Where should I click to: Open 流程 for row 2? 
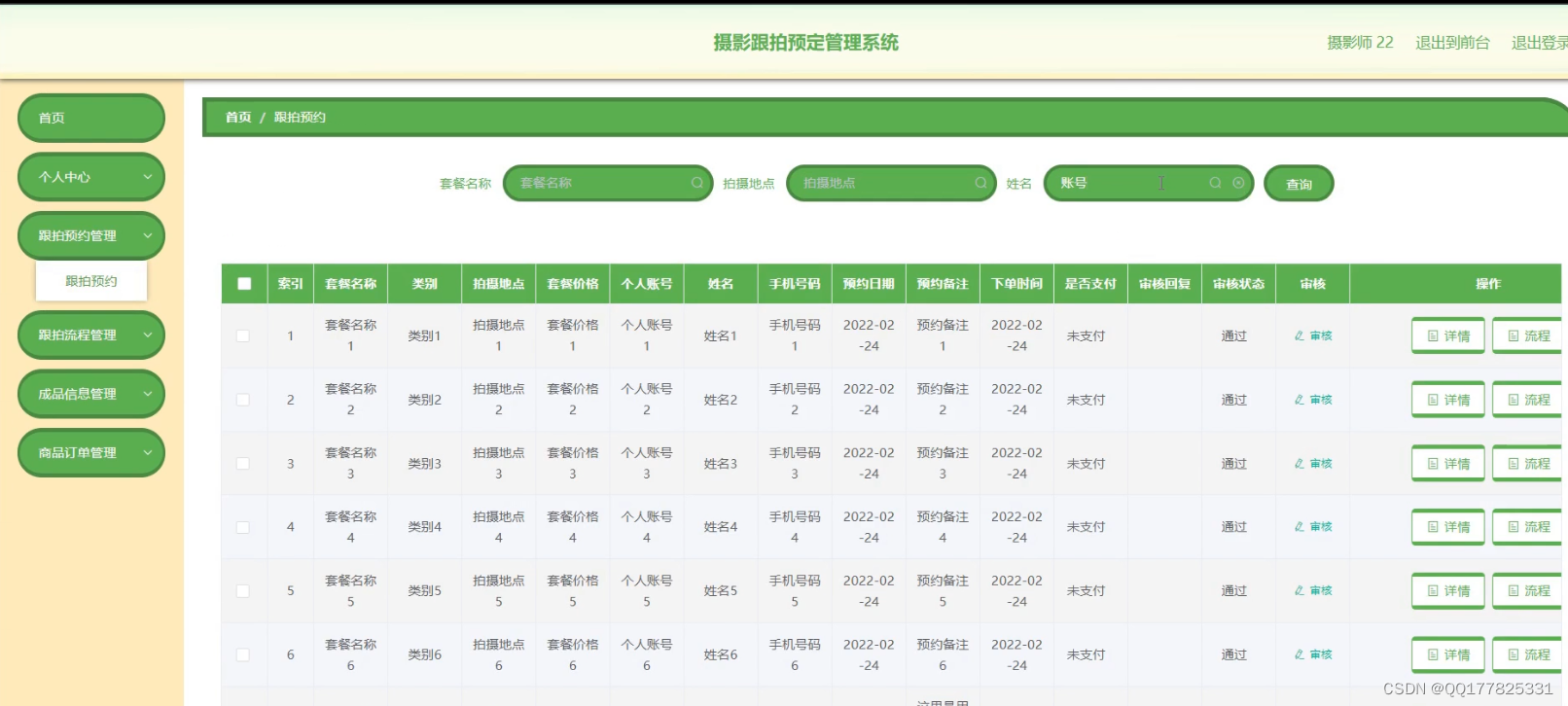(1528, 400)
